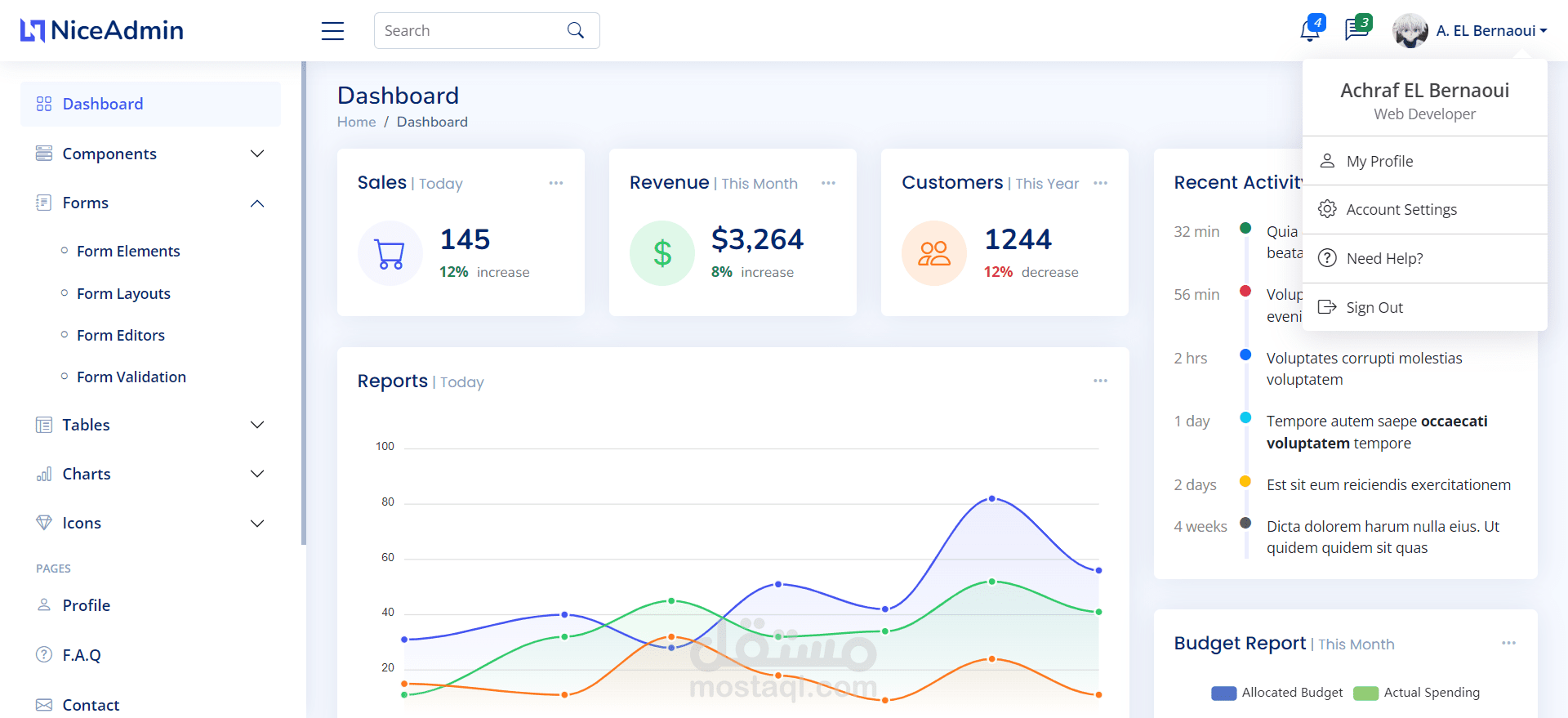The image size is (1568, 718).
Task: Click the NiceAdmin logo
Action: pos(102,30)
